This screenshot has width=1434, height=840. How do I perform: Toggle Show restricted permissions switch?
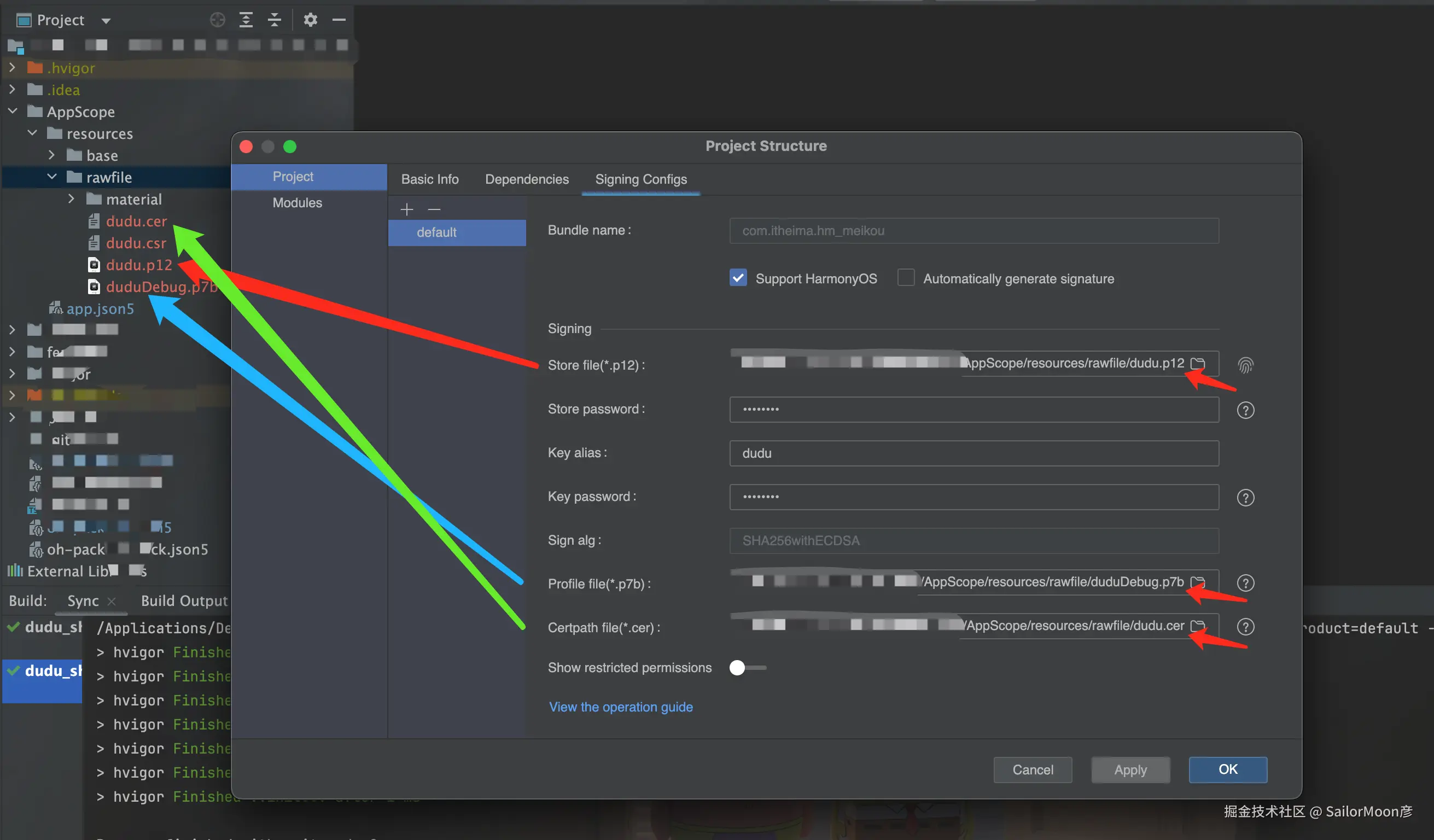(747, 668)
